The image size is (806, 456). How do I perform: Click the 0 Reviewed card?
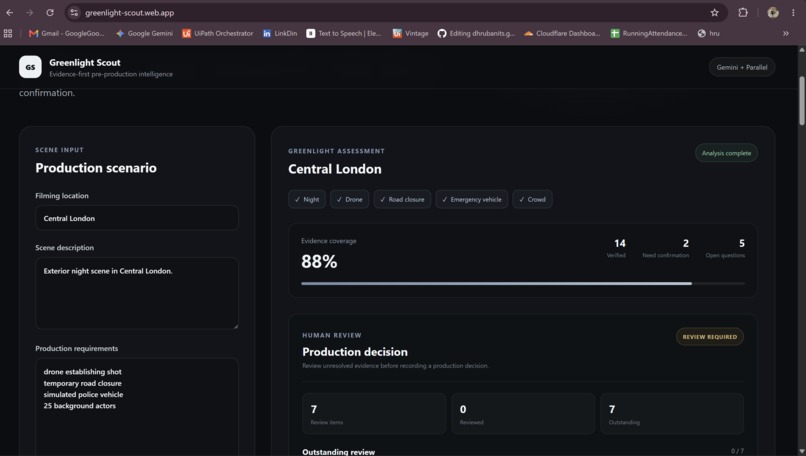pyautogui.click(x=523, y=414)
